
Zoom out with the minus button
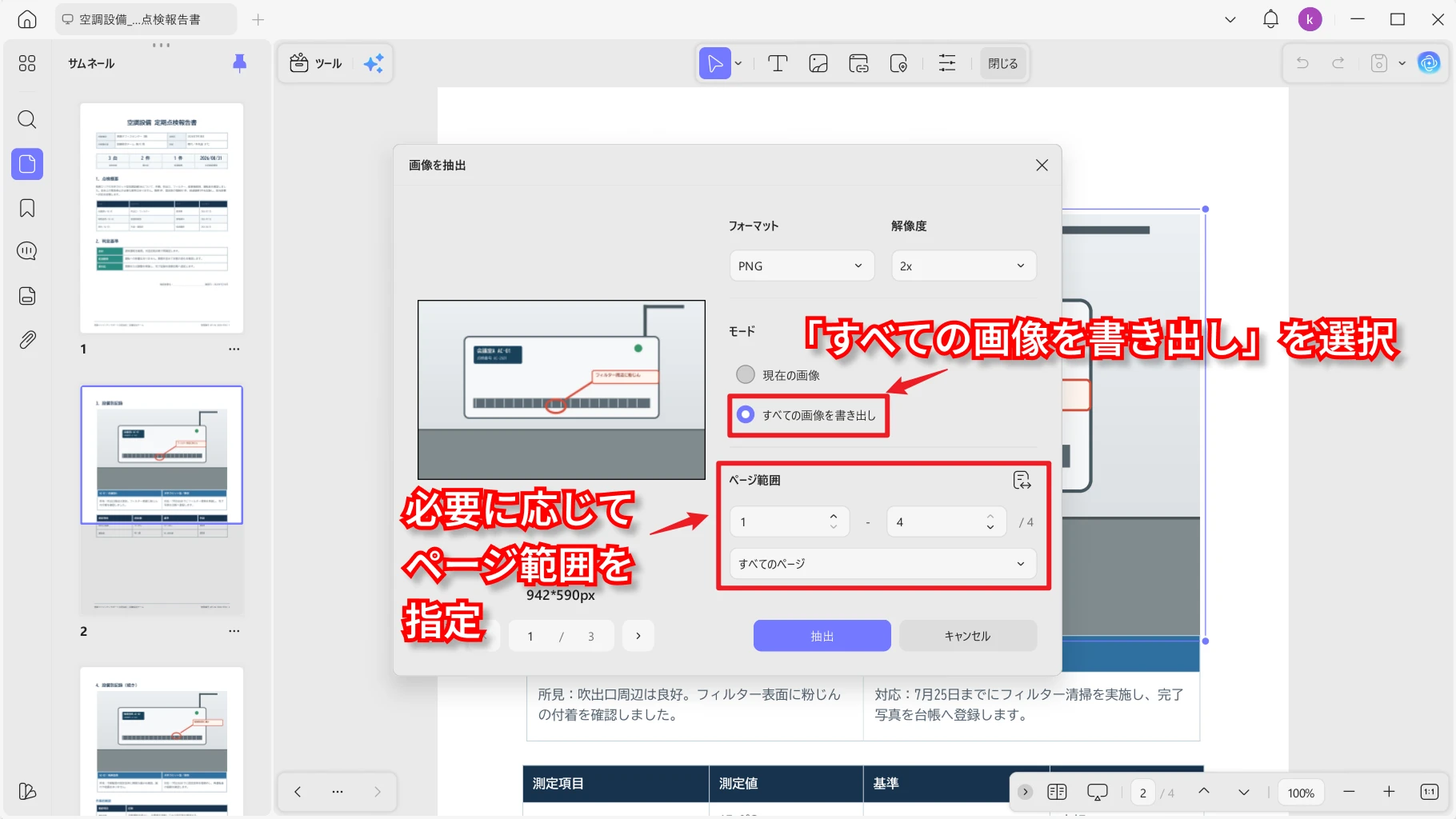click(1349, 792)
